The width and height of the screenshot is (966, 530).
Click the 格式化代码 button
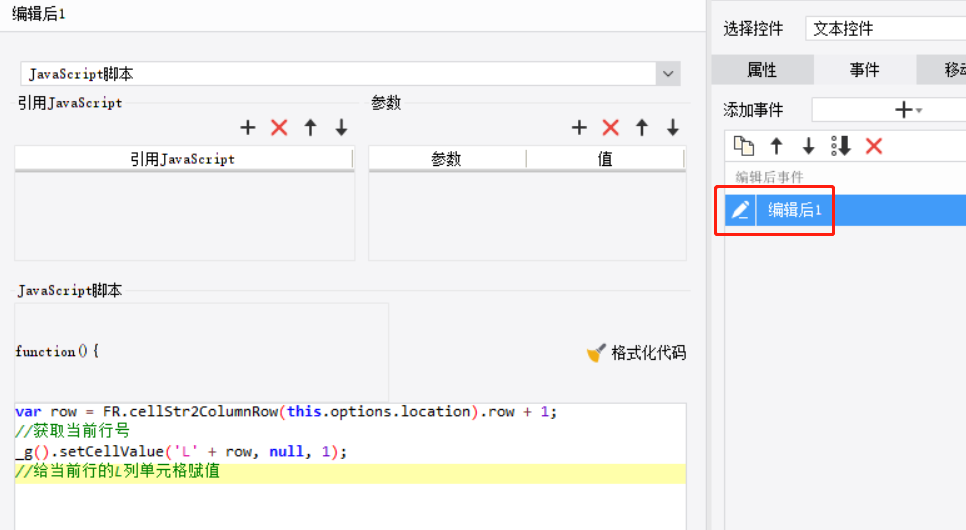[x=636, y=353]
